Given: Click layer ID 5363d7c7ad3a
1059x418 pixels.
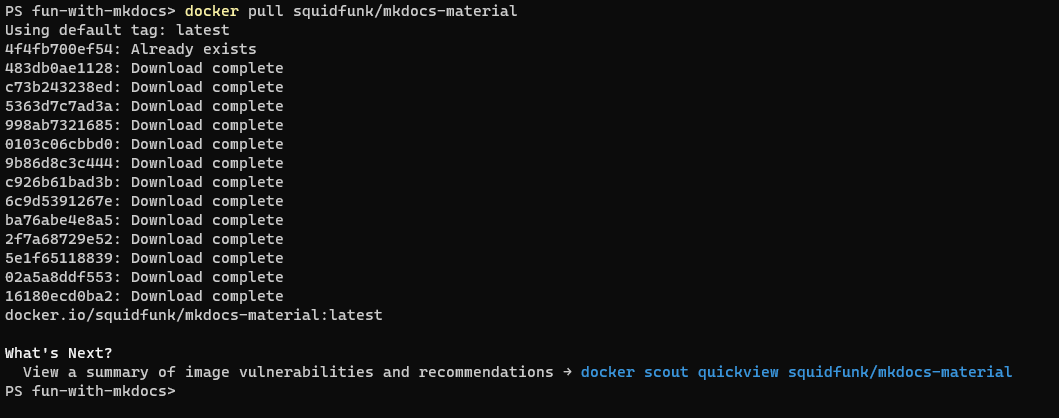Looking at the screenshot, I should (x=62, y=106).
